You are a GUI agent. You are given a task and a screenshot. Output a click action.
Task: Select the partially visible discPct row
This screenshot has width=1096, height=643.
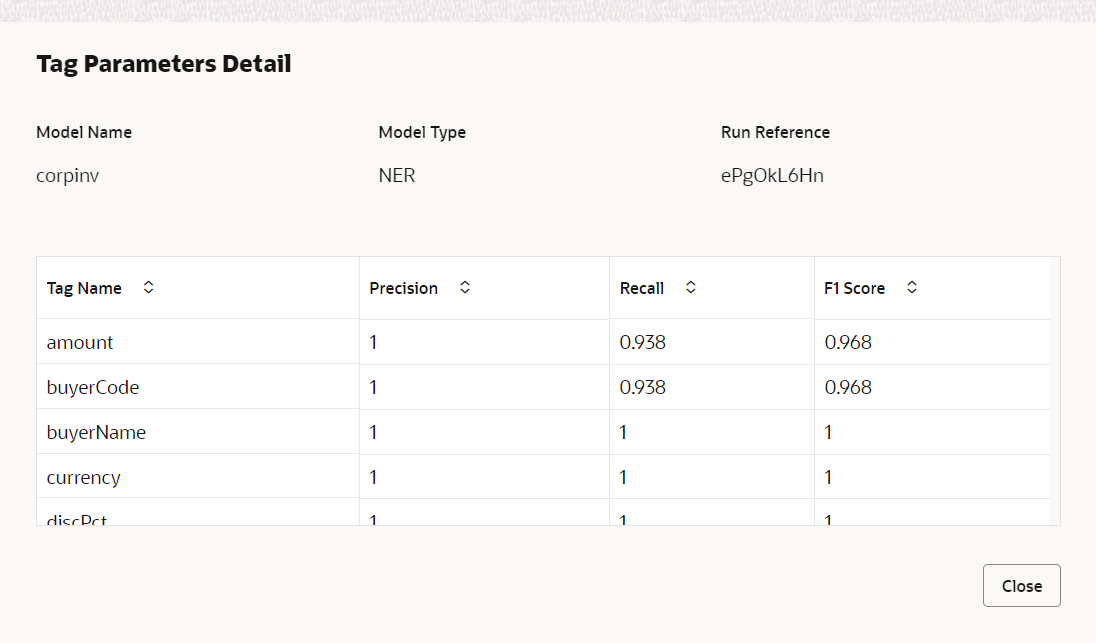pyautogui.click(x=543, y=514)
